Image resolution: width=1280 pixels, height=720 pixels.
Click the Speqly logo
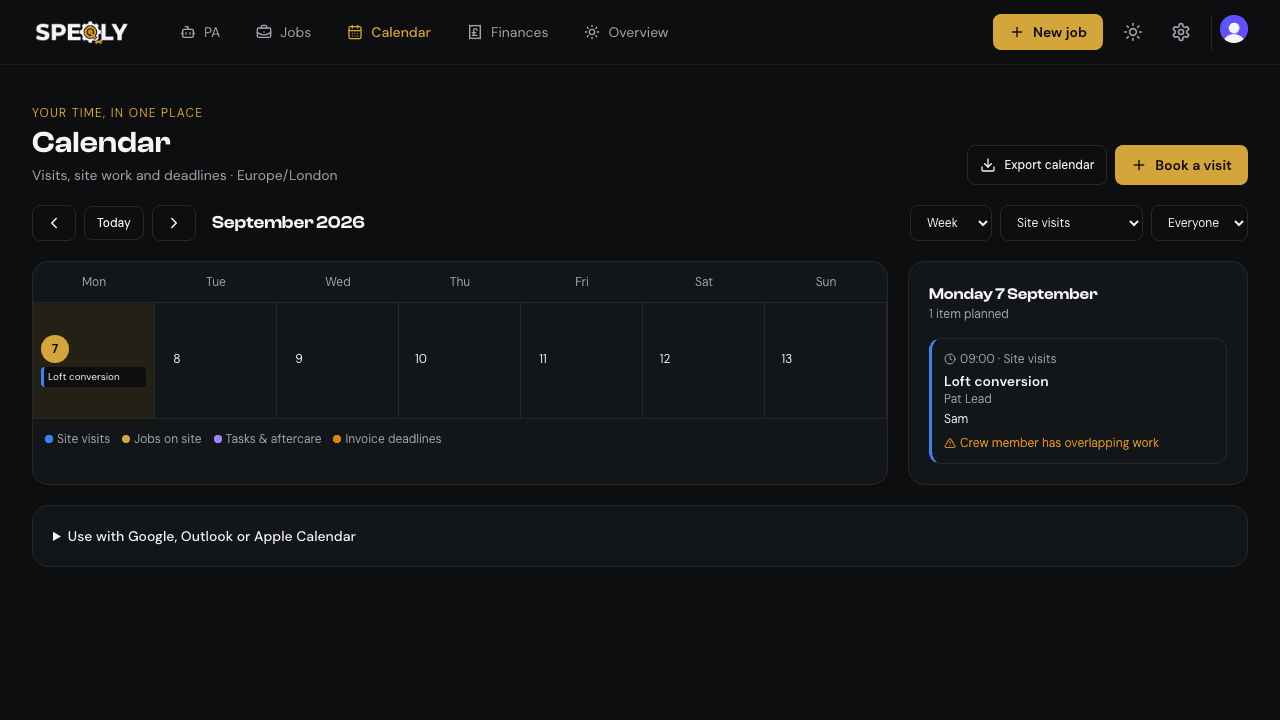82,32
